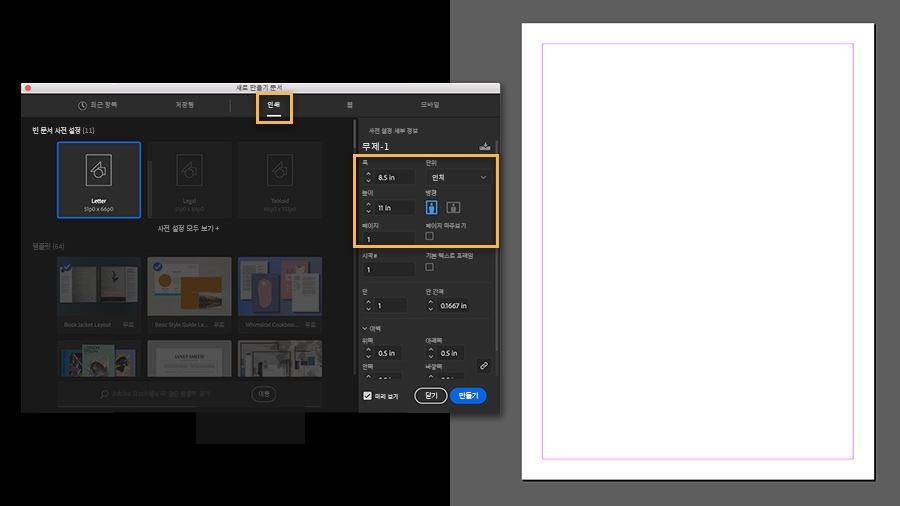Toggle the margins link chain icon
Viewport: 900px width, 506px height.
pyautogui.click(x=484, y=366)
